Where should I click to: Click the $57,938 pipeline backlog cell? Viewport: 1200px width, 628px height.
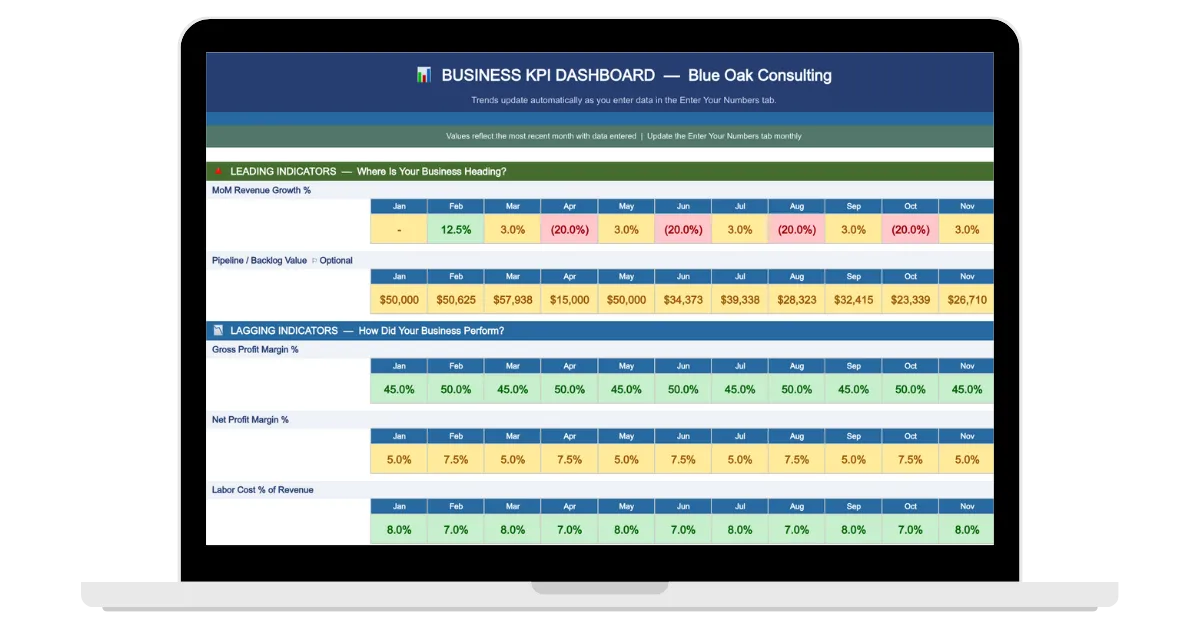513,299
